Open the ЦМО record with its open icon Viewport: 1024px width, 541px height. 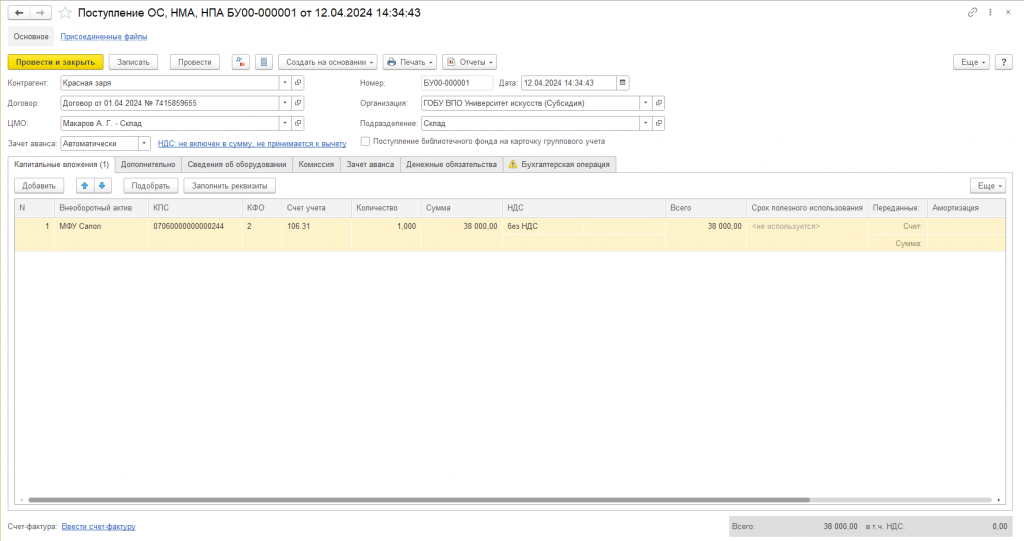pyautogui.click(x=298, y=123)
